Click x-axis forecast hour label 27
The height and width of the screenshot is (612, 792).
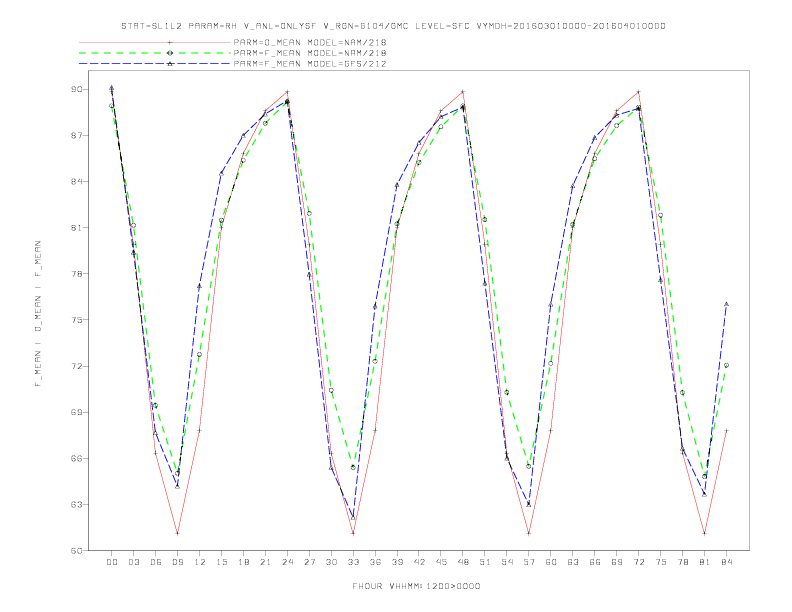pyautogui.click(x=309, y=562)
